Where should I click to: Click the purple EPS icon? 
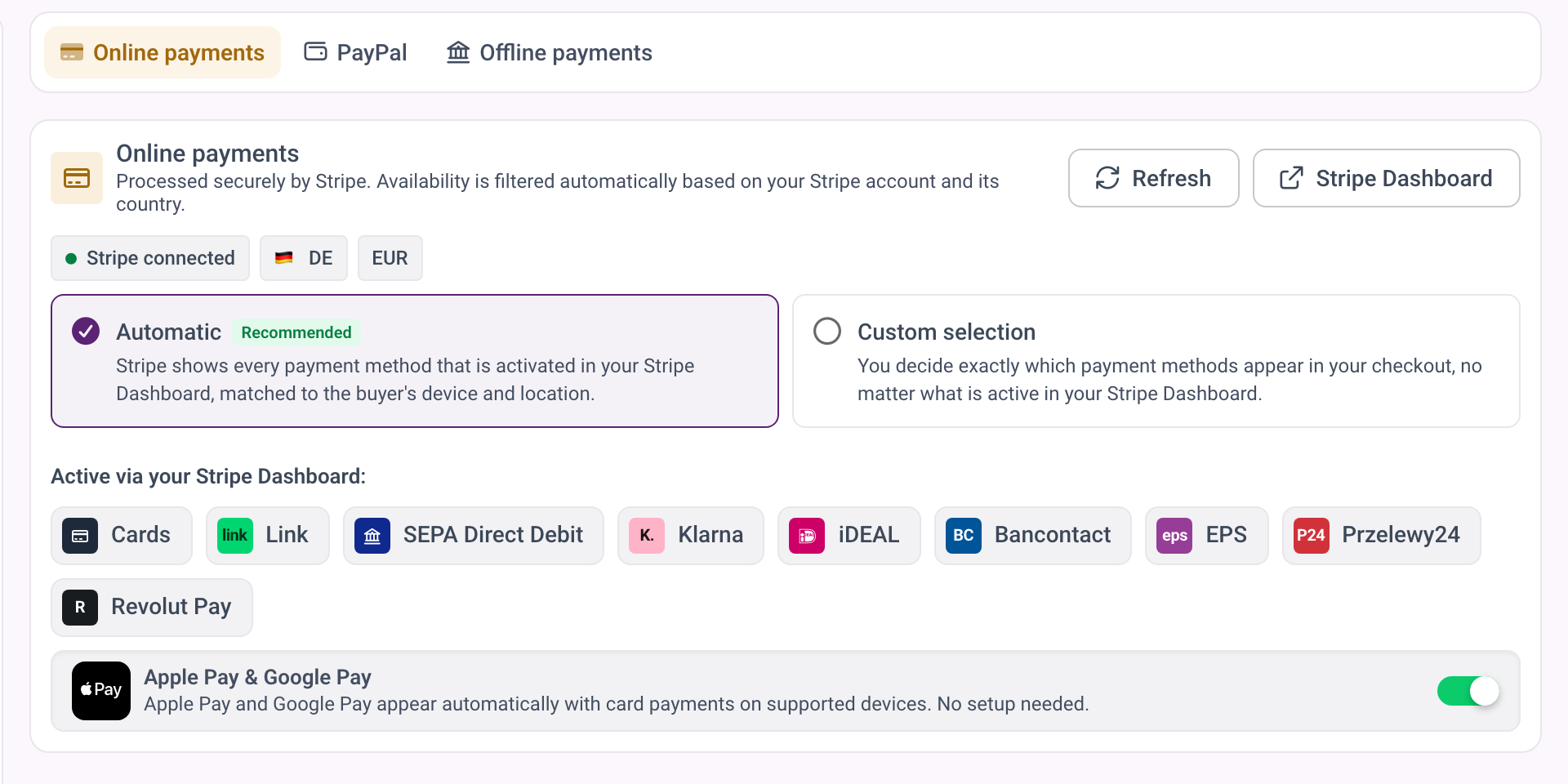pyautogui.click(x=1174, y=536)
